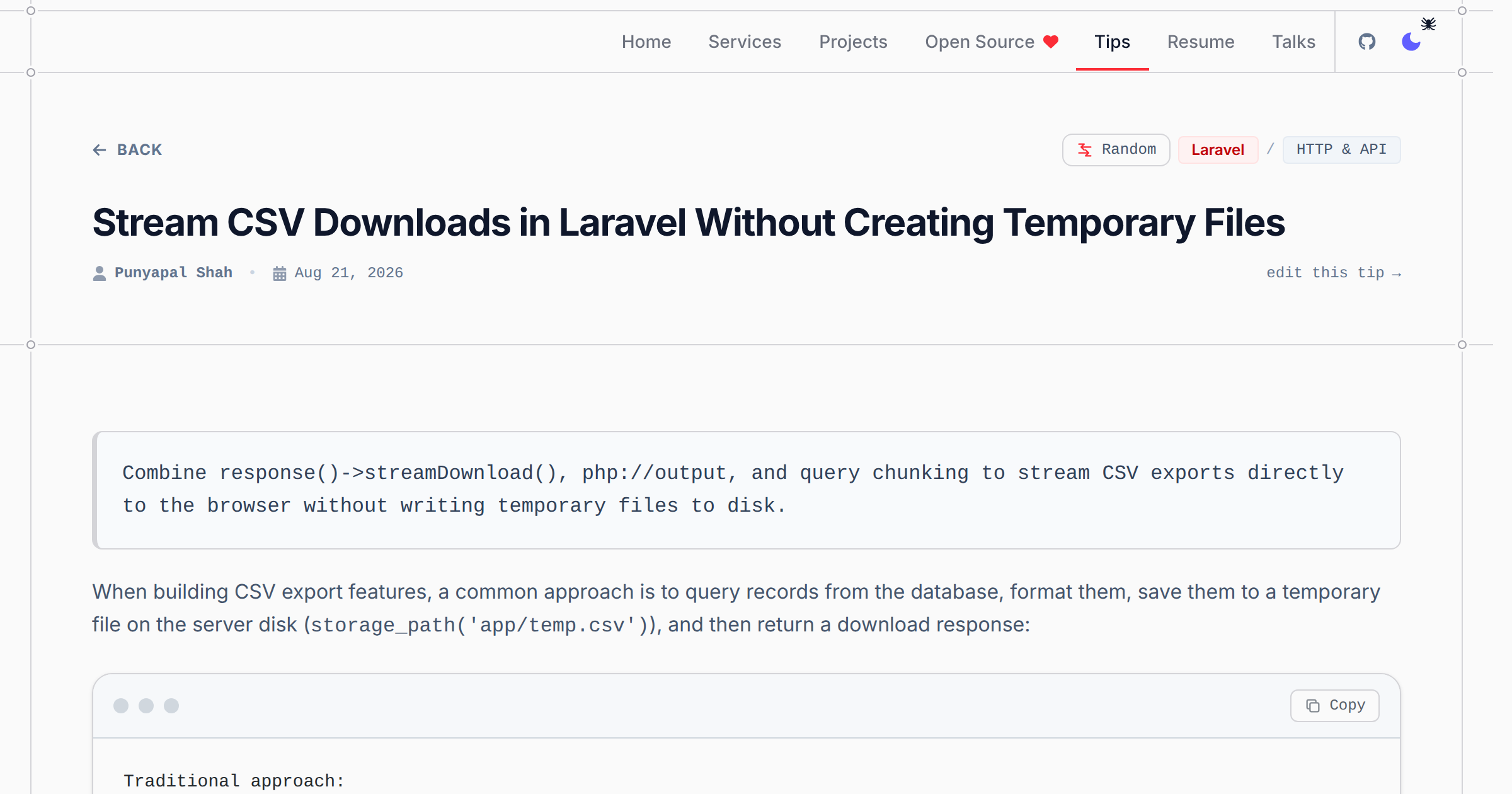Click the 'When building CSV export' paragraph
Screen dimensions: 1512x794
(736, 608)
